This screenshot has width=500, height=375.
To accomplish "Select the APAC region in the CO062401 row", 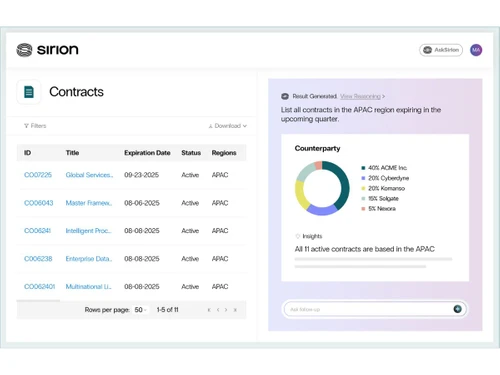I will (220, 287).
